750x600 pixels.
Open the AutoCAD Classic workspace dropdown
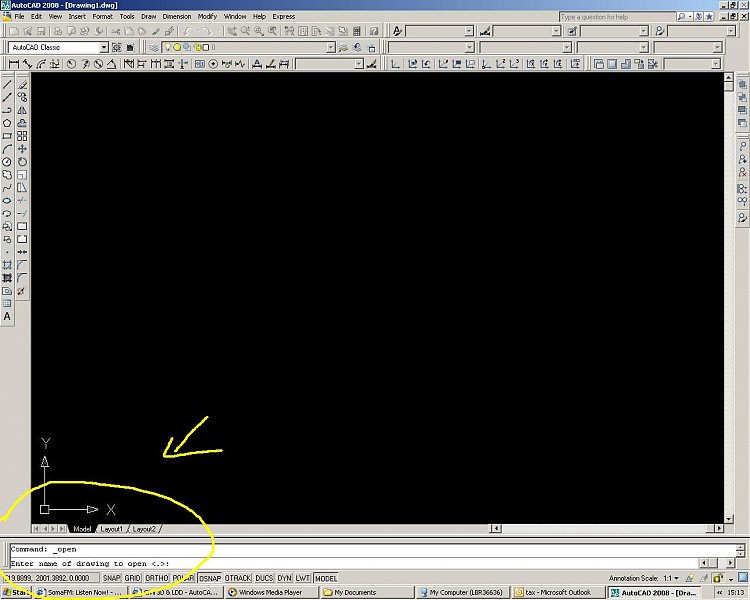[x=104, y=47]
